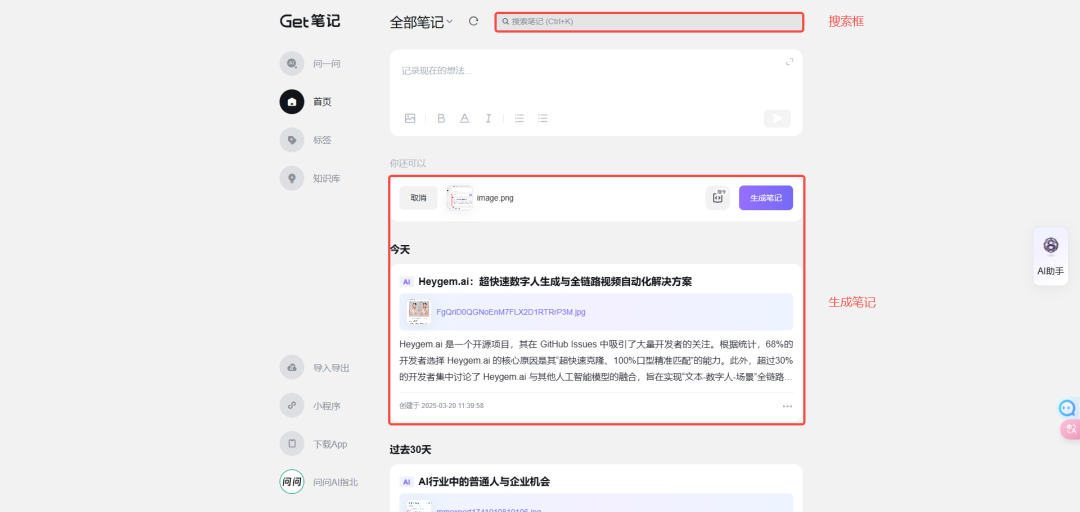1080x512 pixels.
Task: Click the Get笔记 logo
Action: pyautogui.click(x=309, y=21)
